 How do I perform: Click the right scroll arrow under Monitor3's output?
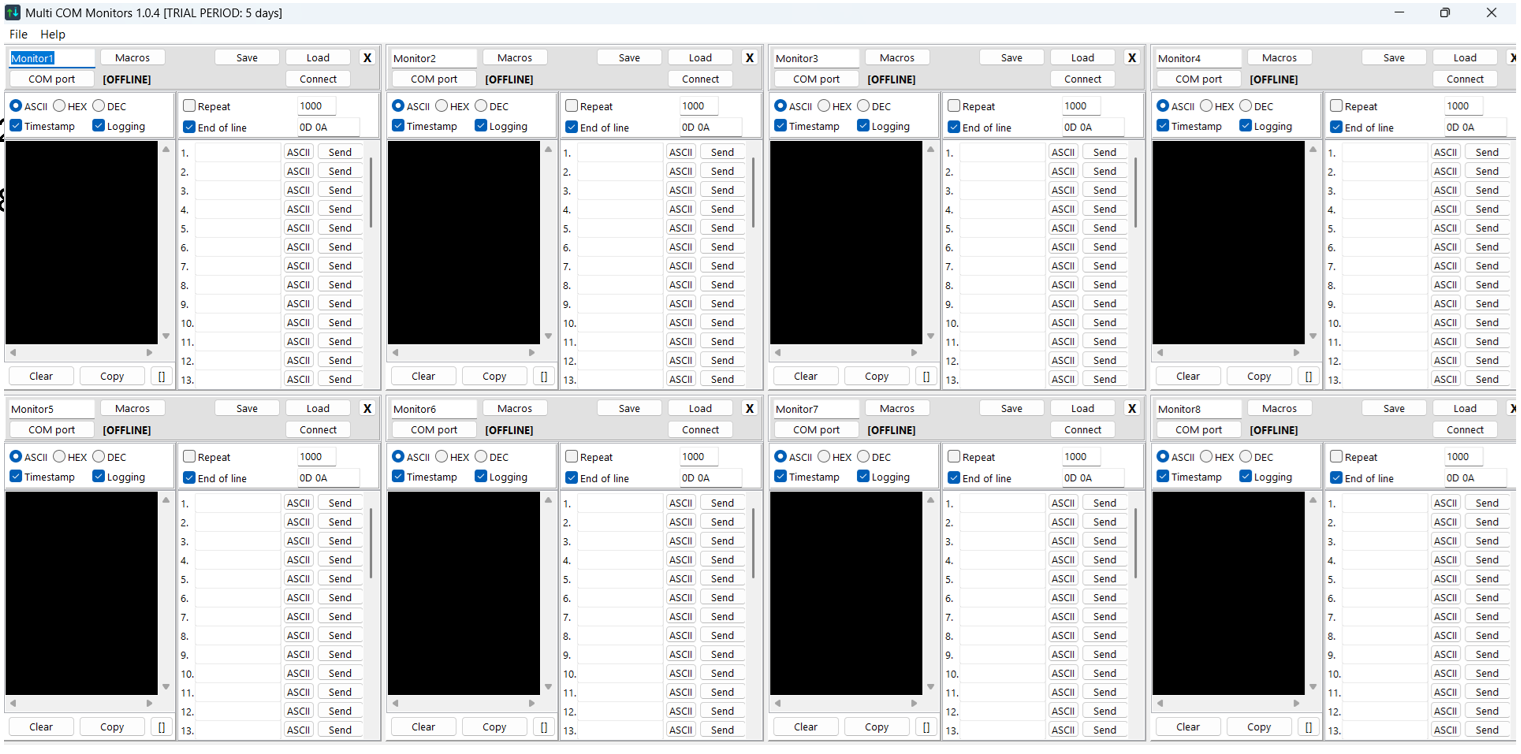click(x=913, y=352)
